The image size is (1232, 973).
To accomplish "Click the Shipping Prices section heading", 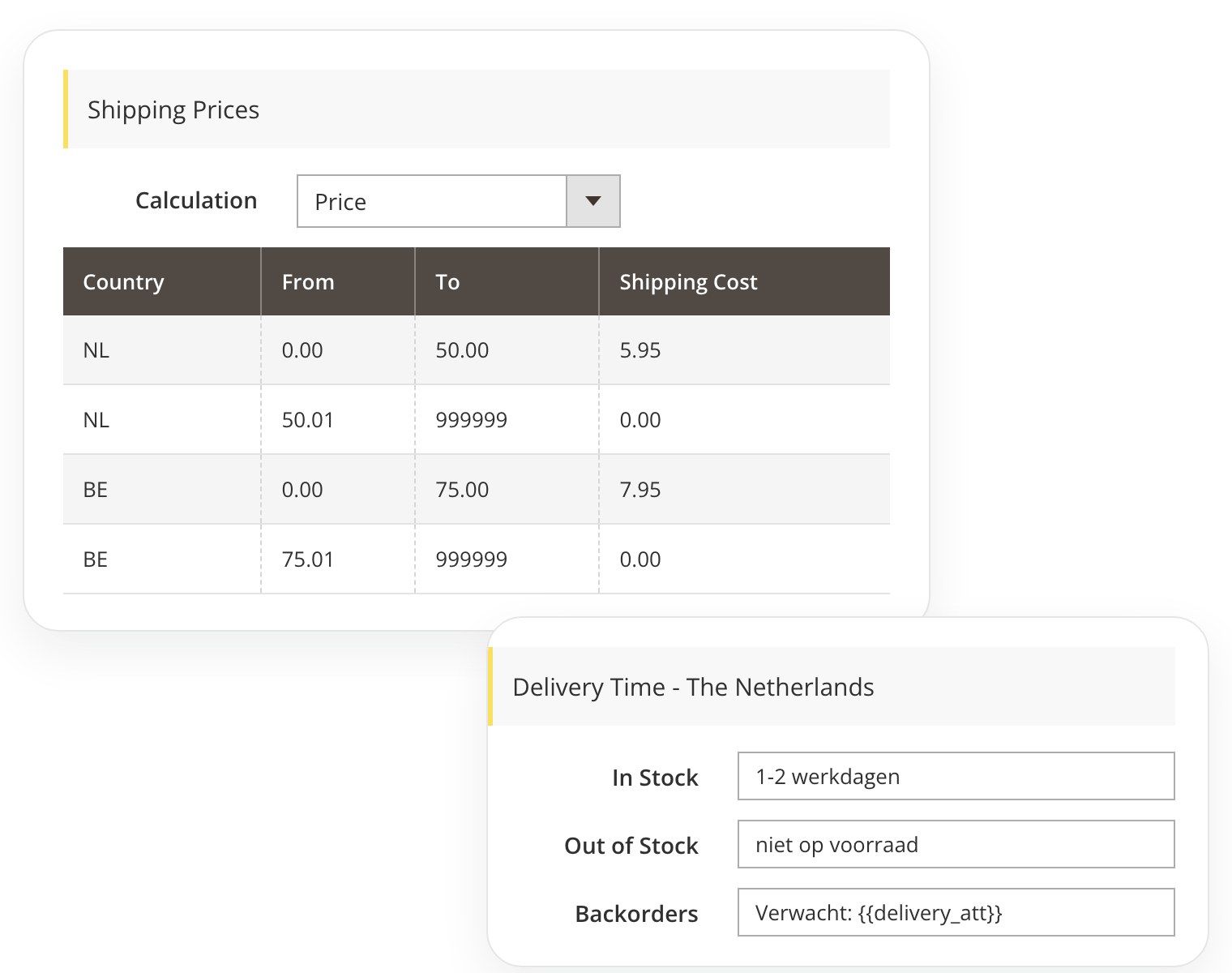I will [173, 110].
